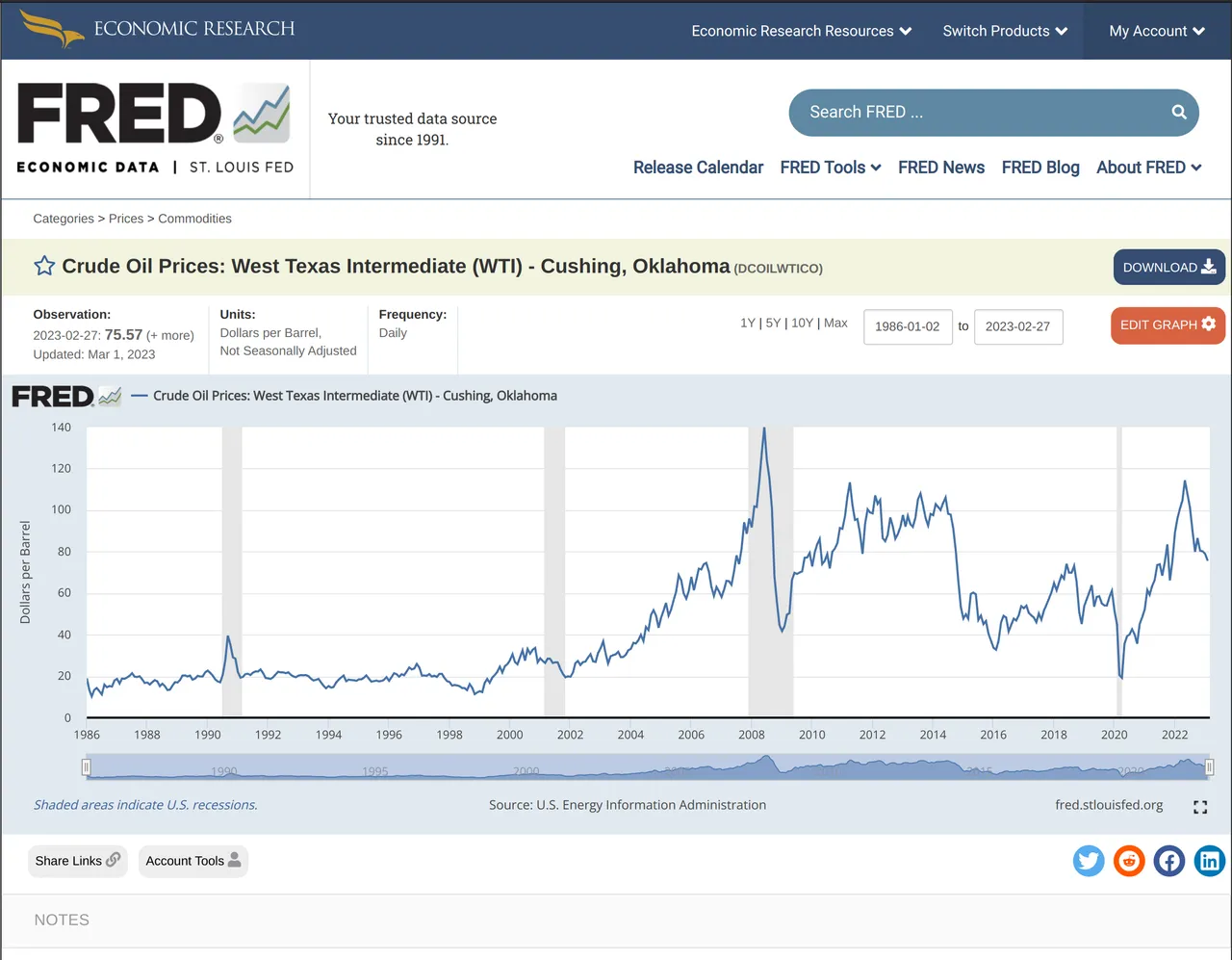Set range to 5Y

(x=773, y=323)
